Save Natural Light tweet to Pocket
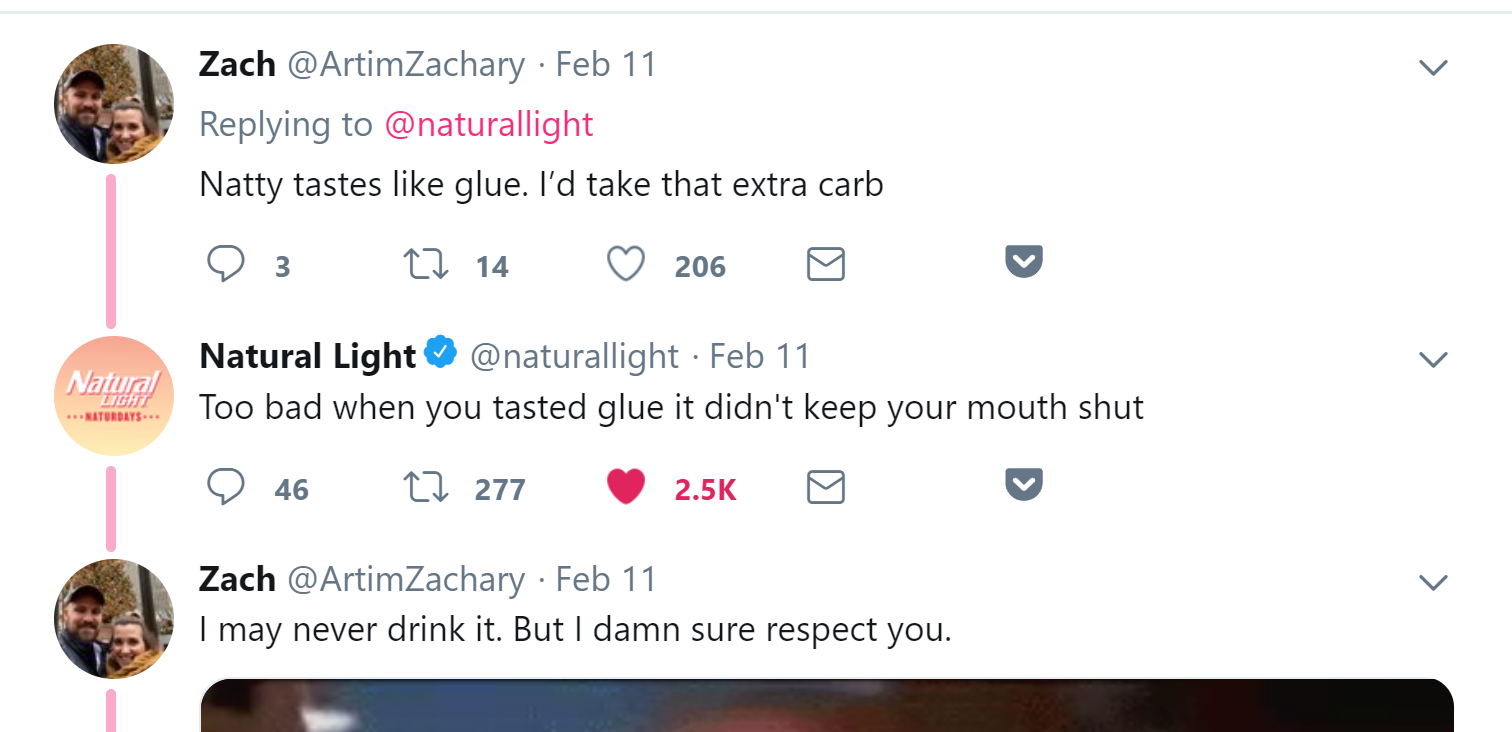Viewport: 1512px width, 732px height. (x=1024, y=485)
